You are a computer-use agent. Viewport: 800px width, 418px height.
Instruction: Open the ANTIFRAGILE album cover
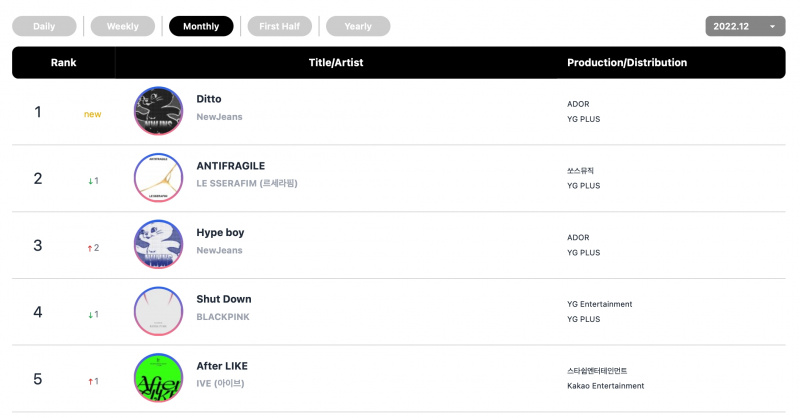pos(158,178)
